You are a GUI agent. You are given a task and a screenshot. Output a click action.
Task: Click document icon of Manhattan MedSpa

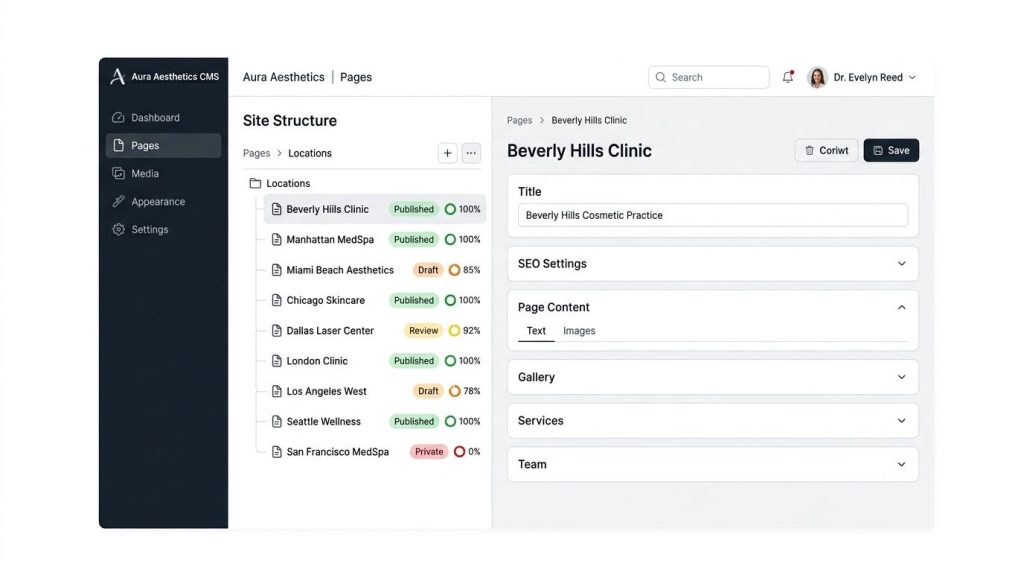coord(277,240)
